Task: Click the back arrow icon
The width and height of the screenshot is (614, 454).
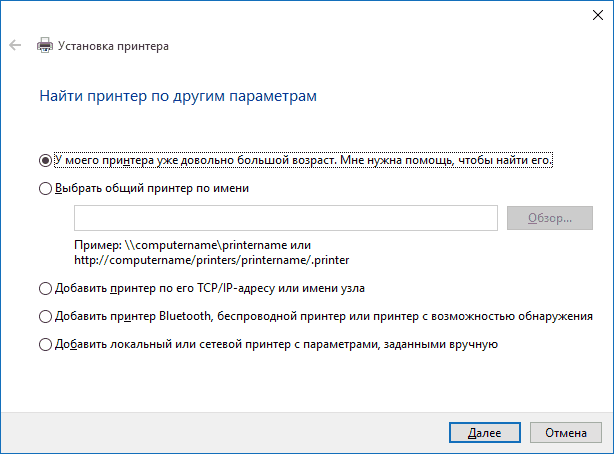Action: [15, 46]
